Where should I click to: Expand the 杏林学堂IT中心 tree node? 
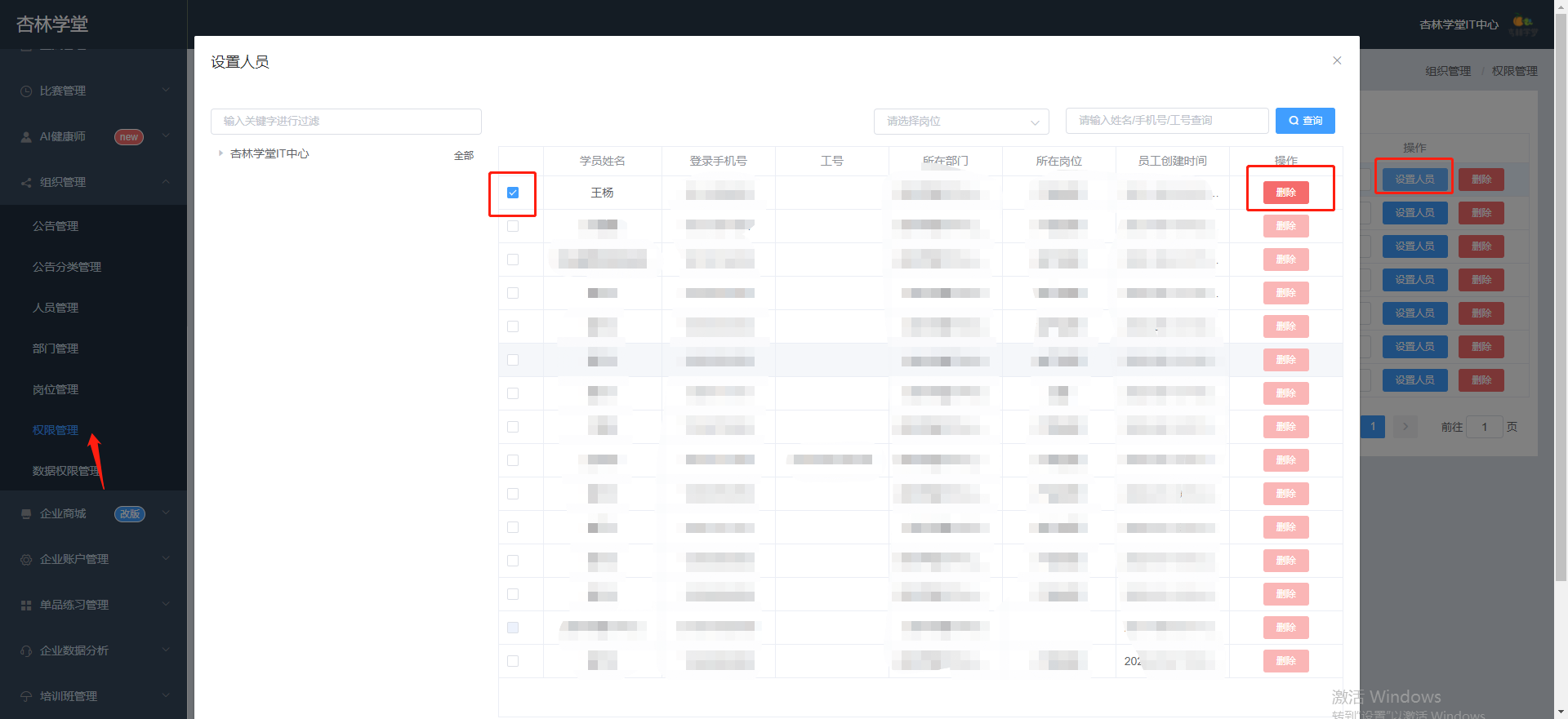click(x=220, y=153)
